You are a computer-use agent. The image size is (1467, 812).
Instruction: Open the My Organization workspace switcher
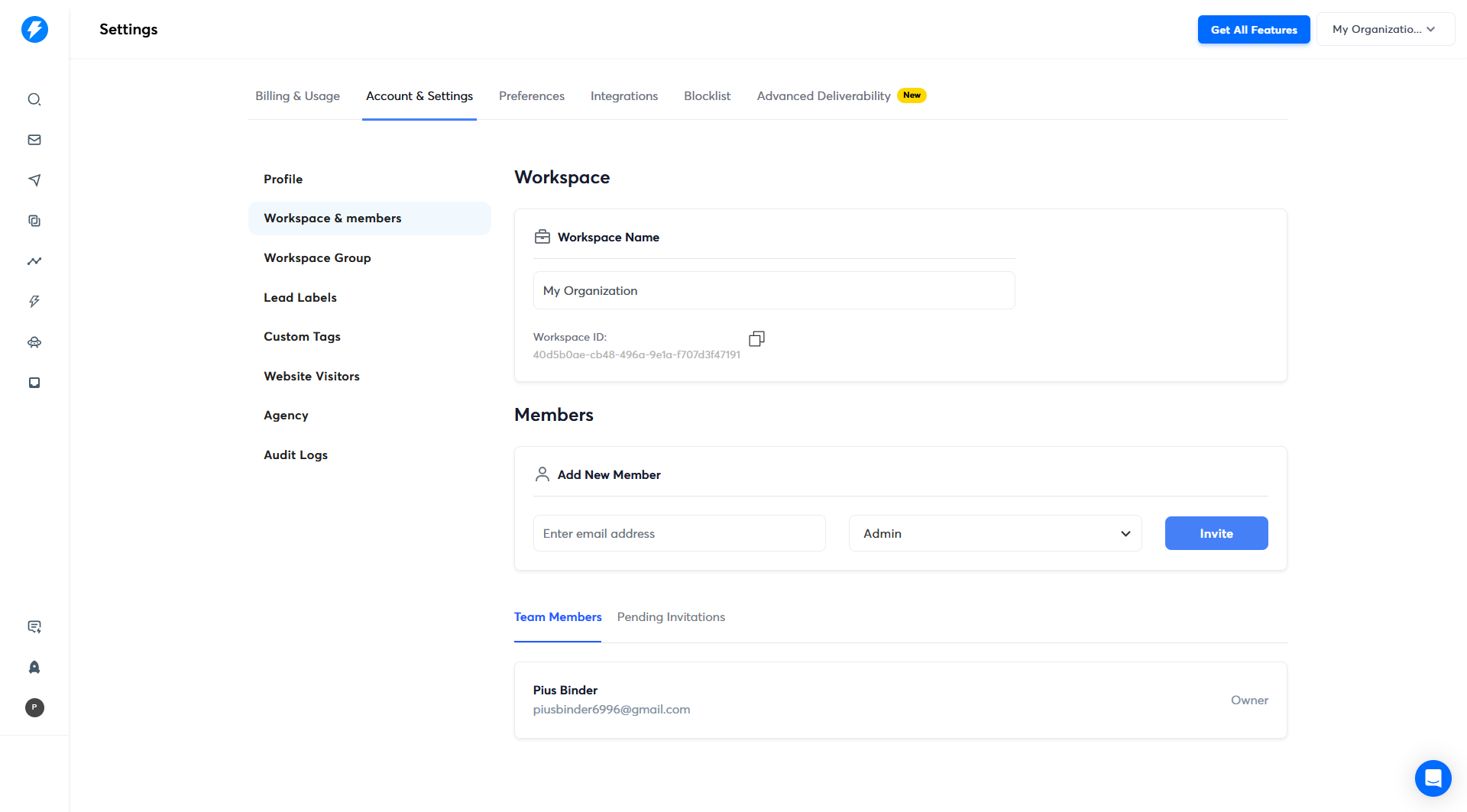pos(1384,30)
